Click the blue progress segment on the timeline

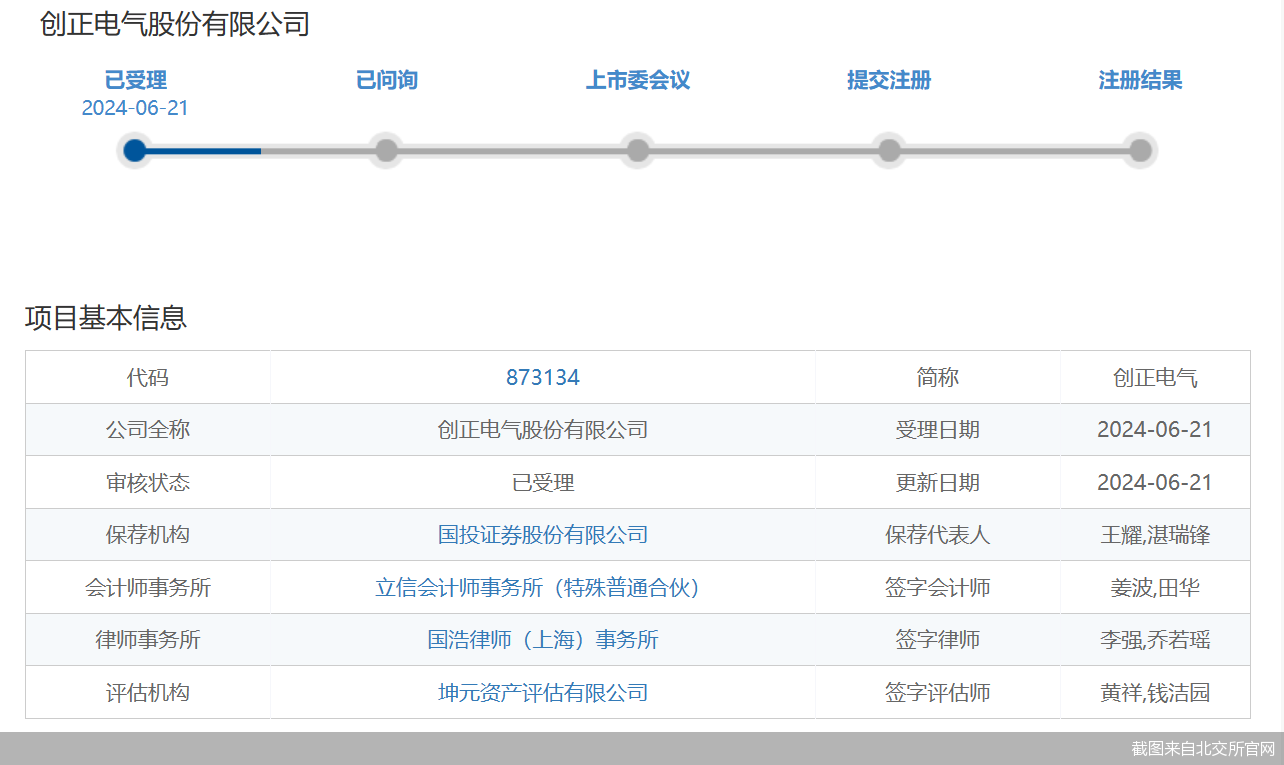click(x=200, y=150)
